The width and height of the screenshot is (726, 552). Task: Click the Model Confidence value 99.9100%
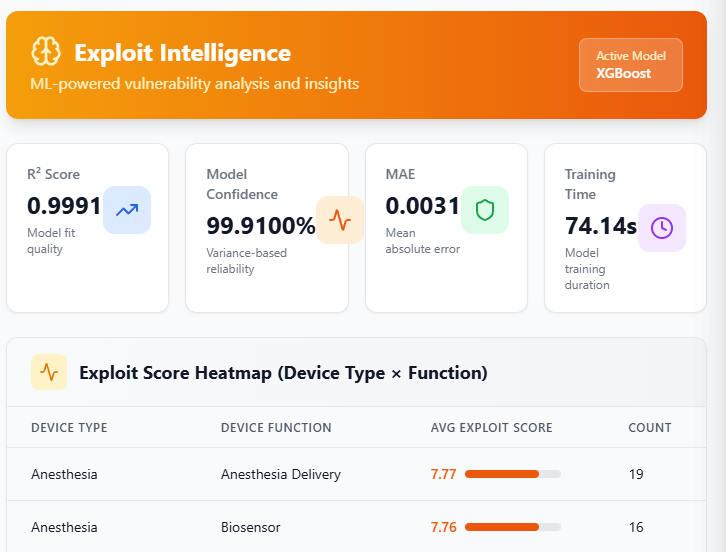click(x=261, y=226)
